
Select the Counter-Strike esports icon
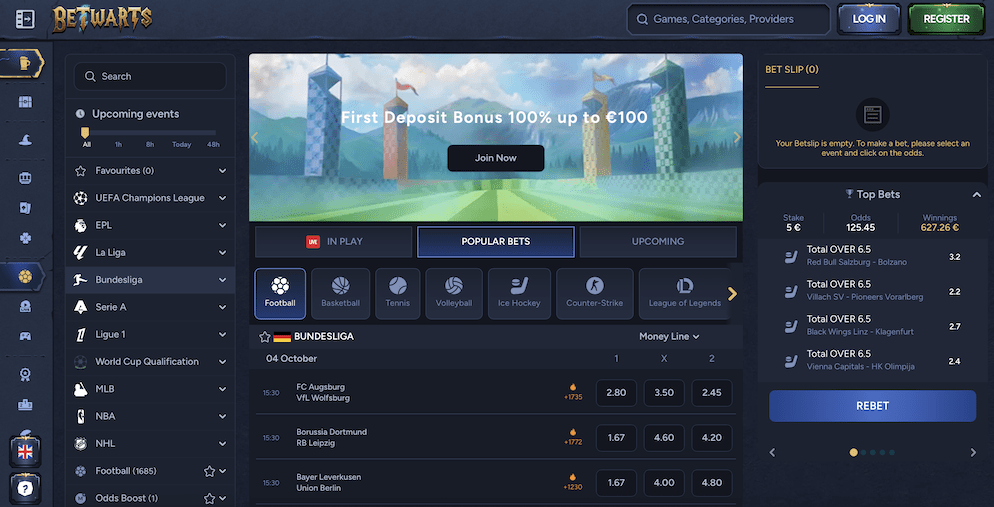point(595,293)
